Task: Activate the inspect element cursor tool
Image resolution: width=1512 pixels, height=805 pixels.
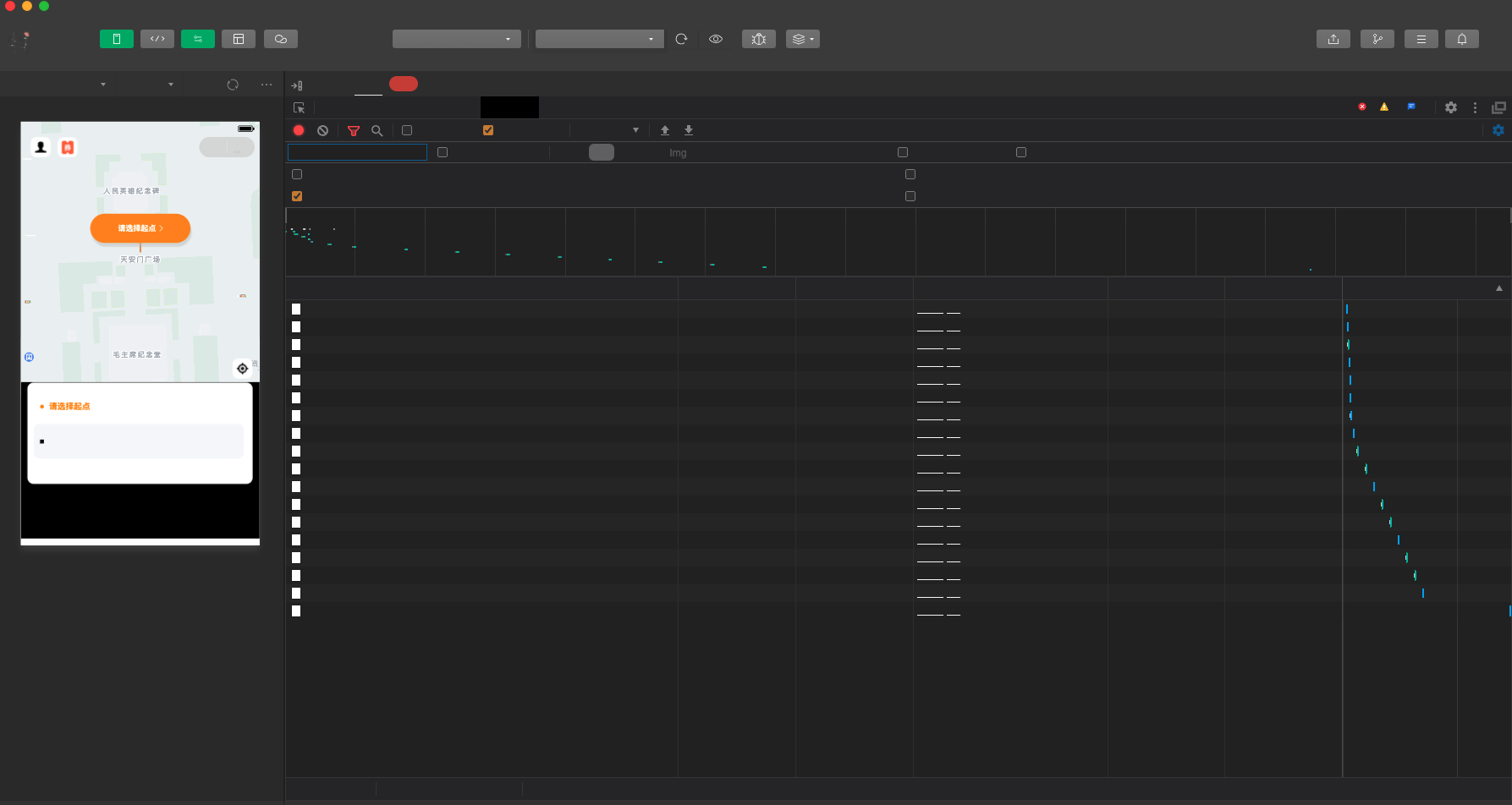Action: pyautogui.click(x=299, y=107)
